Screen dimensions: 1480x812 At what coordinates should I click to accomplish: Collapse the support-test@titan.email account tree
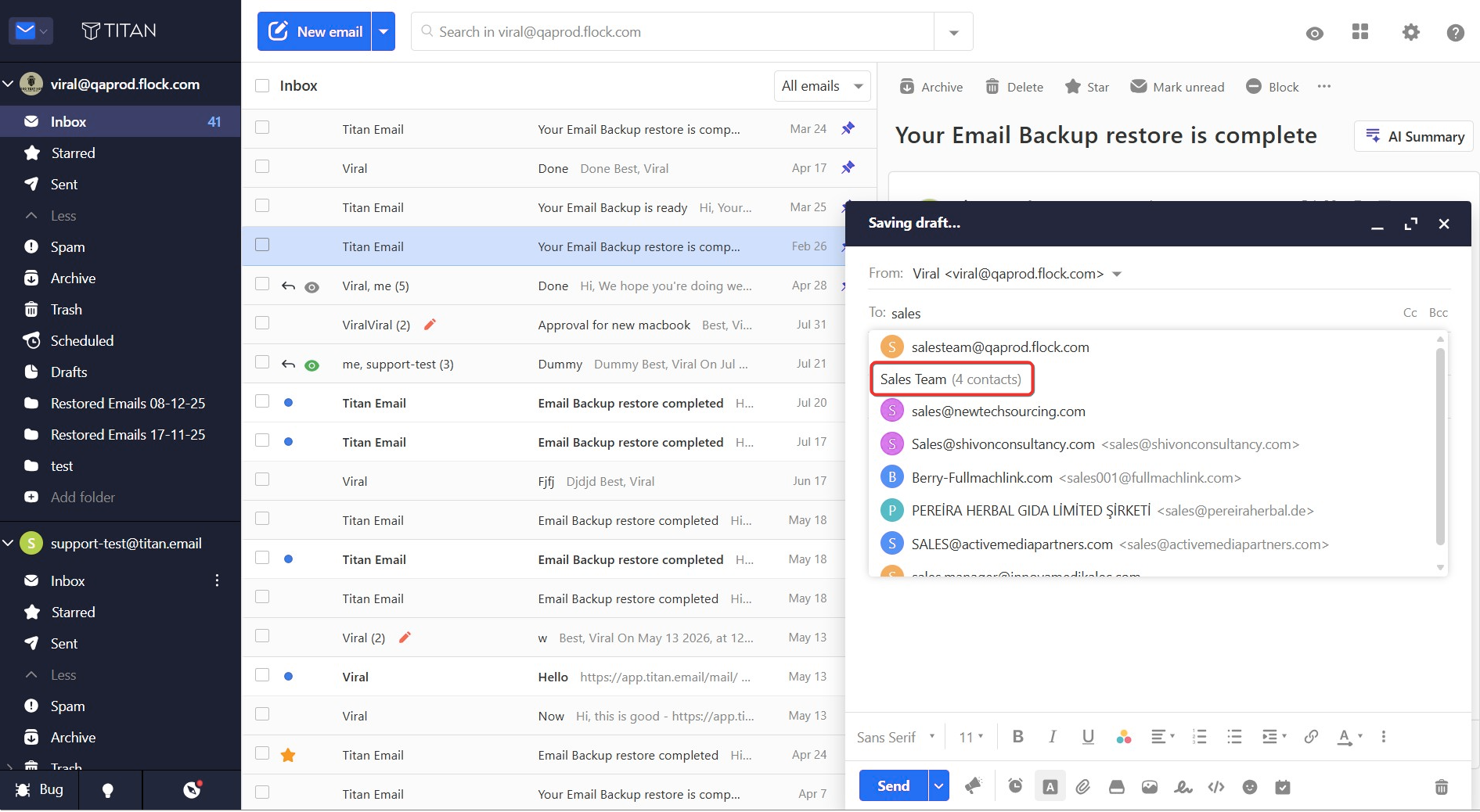point(9,543)
